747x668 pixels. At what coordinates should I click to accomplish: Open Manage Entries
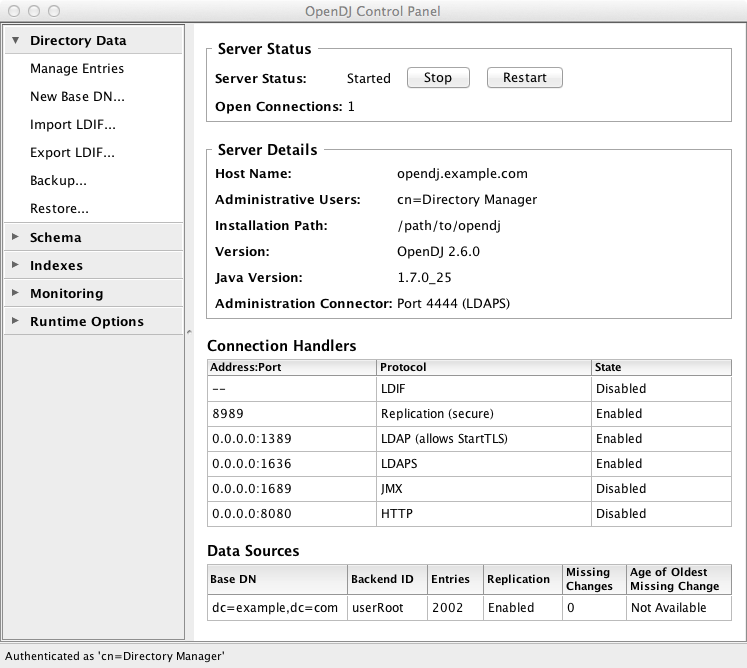click(77, 69)
